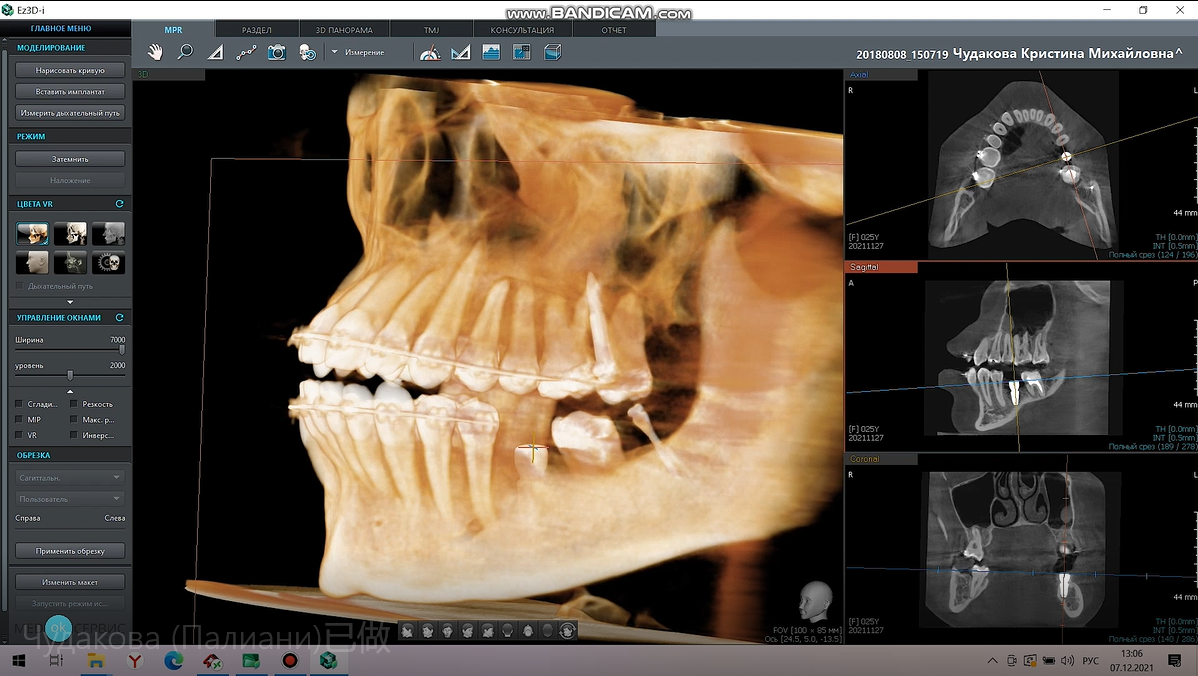Screen dimensions: 1198x676
Task: Open the Сагиттальн. dropdown
Action: click(x=69, y=478)
